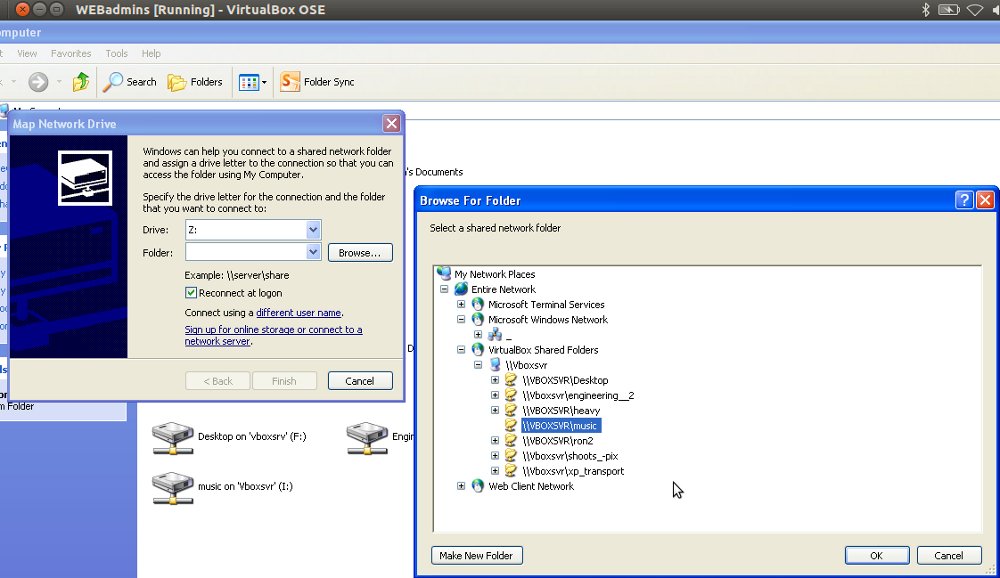The height and width of the screenshot is (578, 1000).
Task: Select \\Vboxsvr\xp_transport folder label
Action: [x=573, y=471]
